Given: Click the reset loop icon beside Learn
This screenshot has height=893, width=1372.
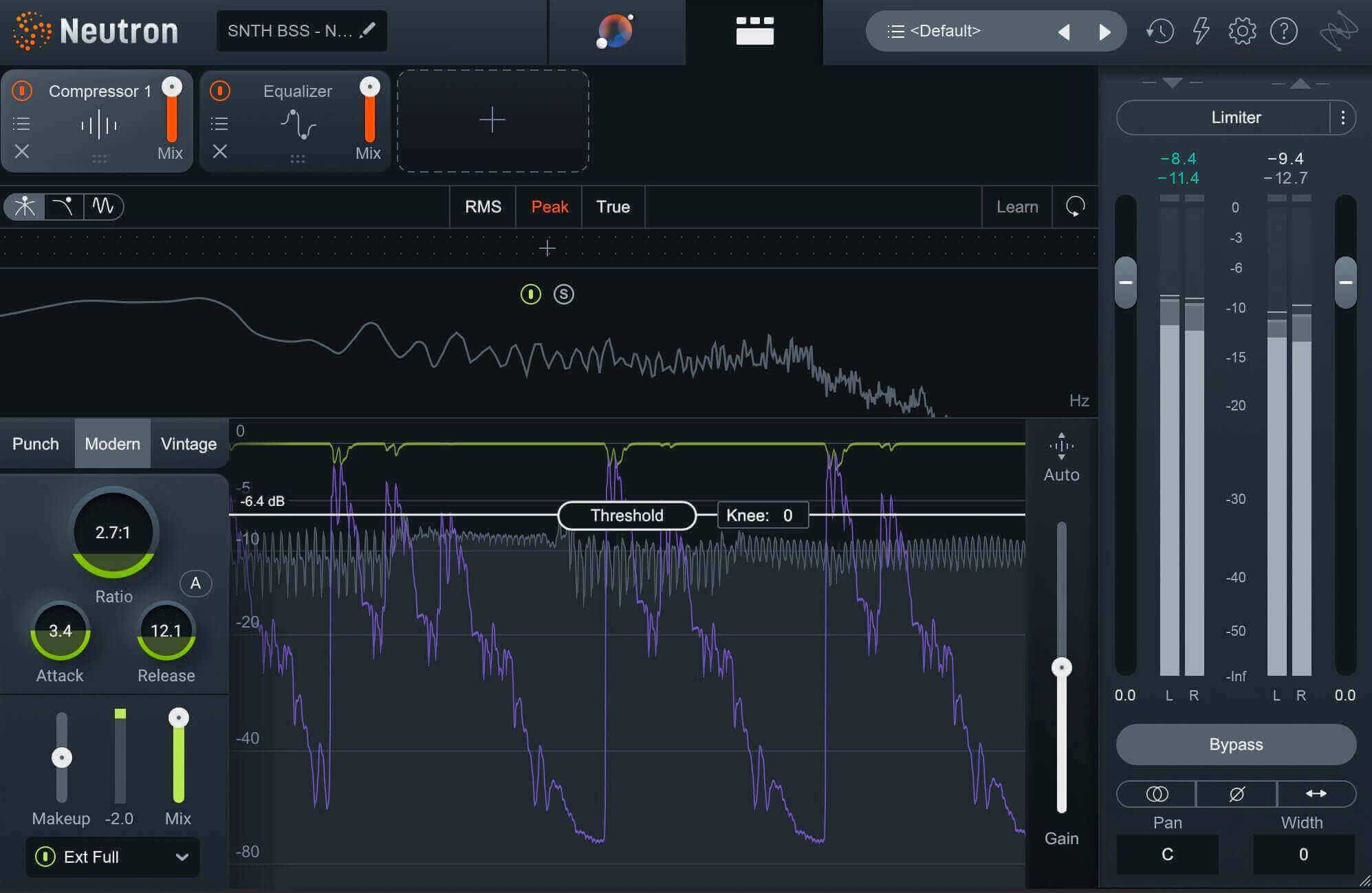Looking at the screenshot, I should click(x=1075, y=206).
